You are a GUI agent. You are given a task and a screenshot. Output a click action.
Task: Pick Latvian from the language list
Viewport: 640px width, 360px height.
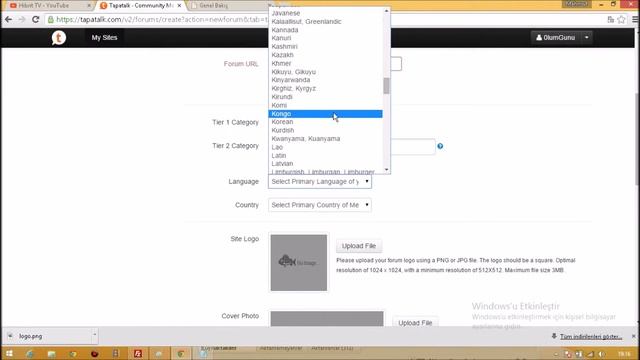coord(325,164)
